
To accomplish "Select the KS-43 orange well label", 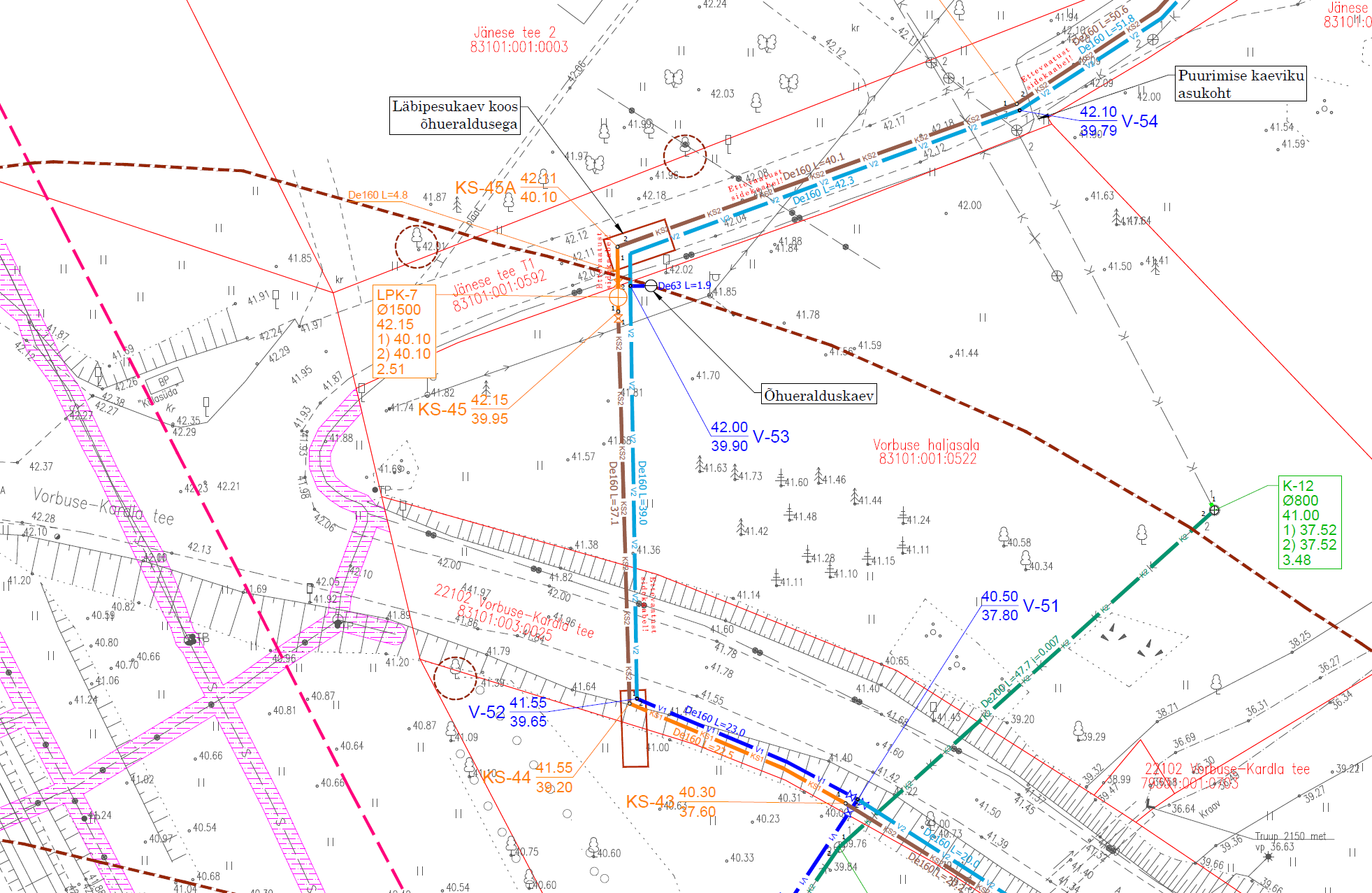I will (x=650, y=802).
